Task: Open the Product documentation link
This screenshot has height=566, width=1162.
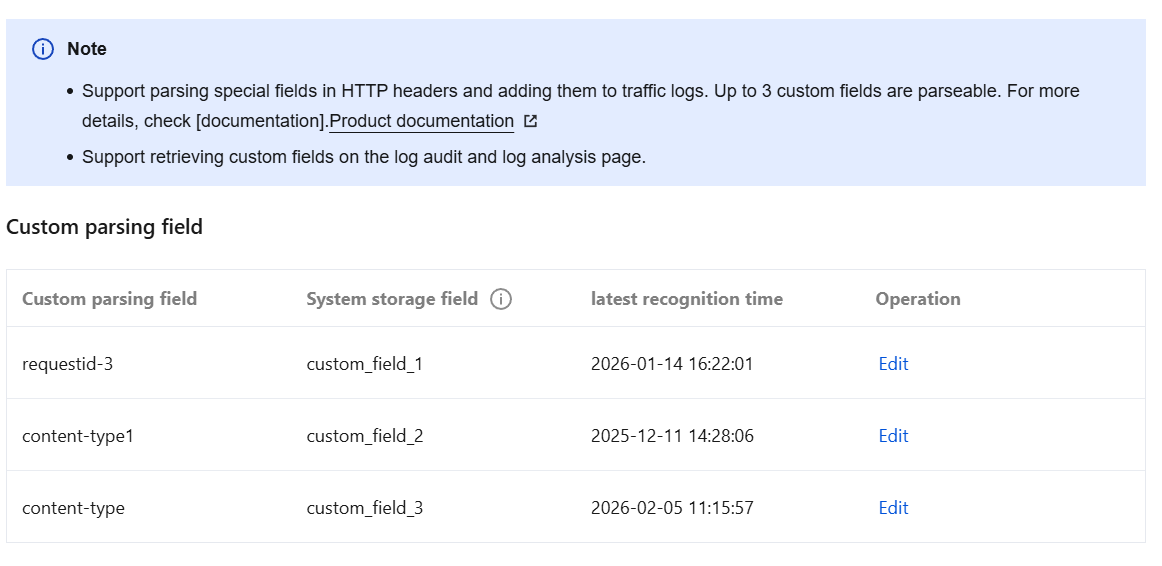Action: (x=421, y=122)
